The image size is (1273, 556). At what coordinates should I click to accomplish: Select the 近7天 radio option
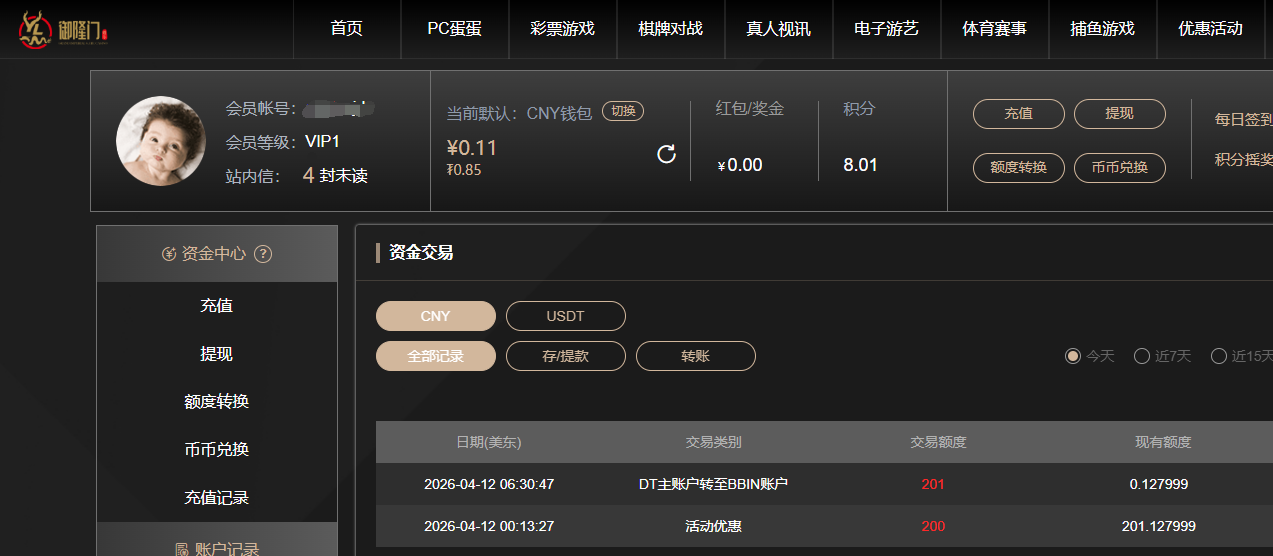click(1141, 356)
